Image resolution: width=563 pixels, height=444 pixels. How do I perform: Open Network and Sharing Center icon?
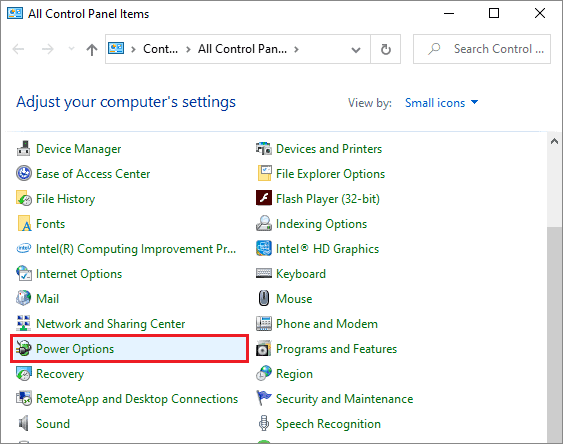24,323
